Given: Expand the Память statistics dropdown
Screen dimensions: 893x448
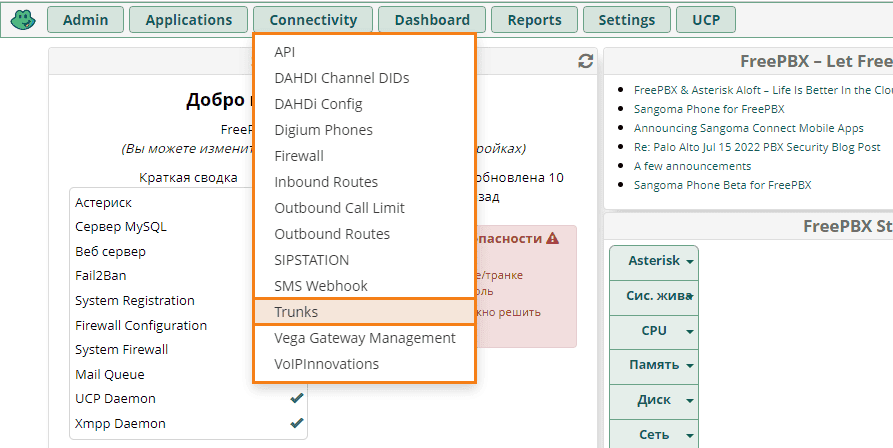Looking at the screenshot, I should click(654, 366).
